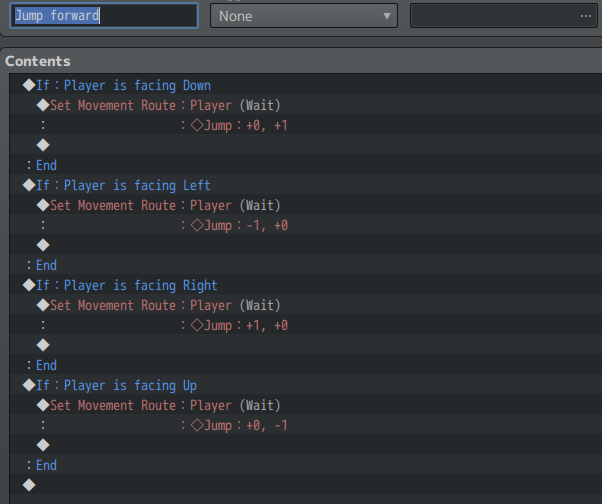Click empty diamond line inside facing Down block
This screenshot has height=504, width=602.
[306, 145]
